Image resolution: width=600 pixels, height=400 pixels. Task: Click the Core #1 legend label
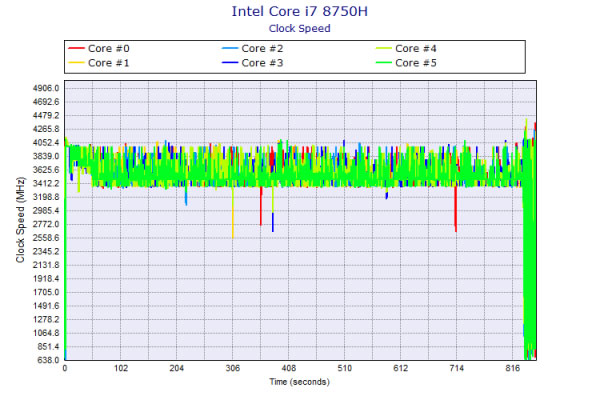coord(109,63)
